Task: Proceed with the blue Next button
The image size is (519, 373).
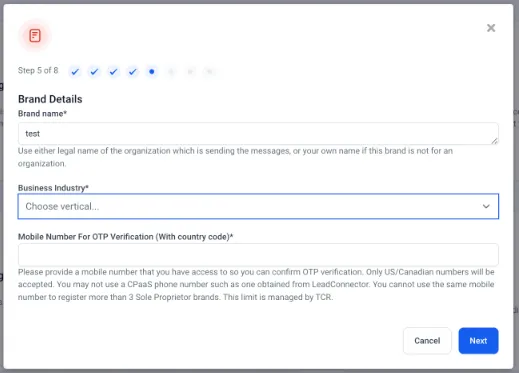Action: 478,341
